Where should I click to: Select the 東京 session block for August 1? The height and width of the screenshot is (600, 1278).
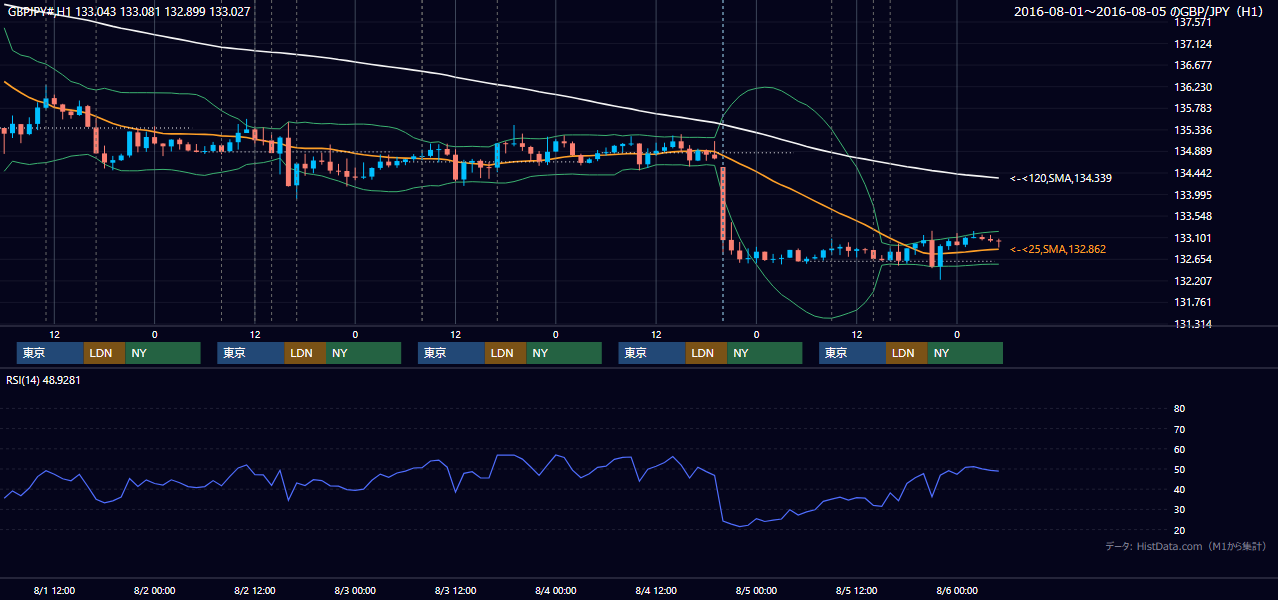click(50, 353)
